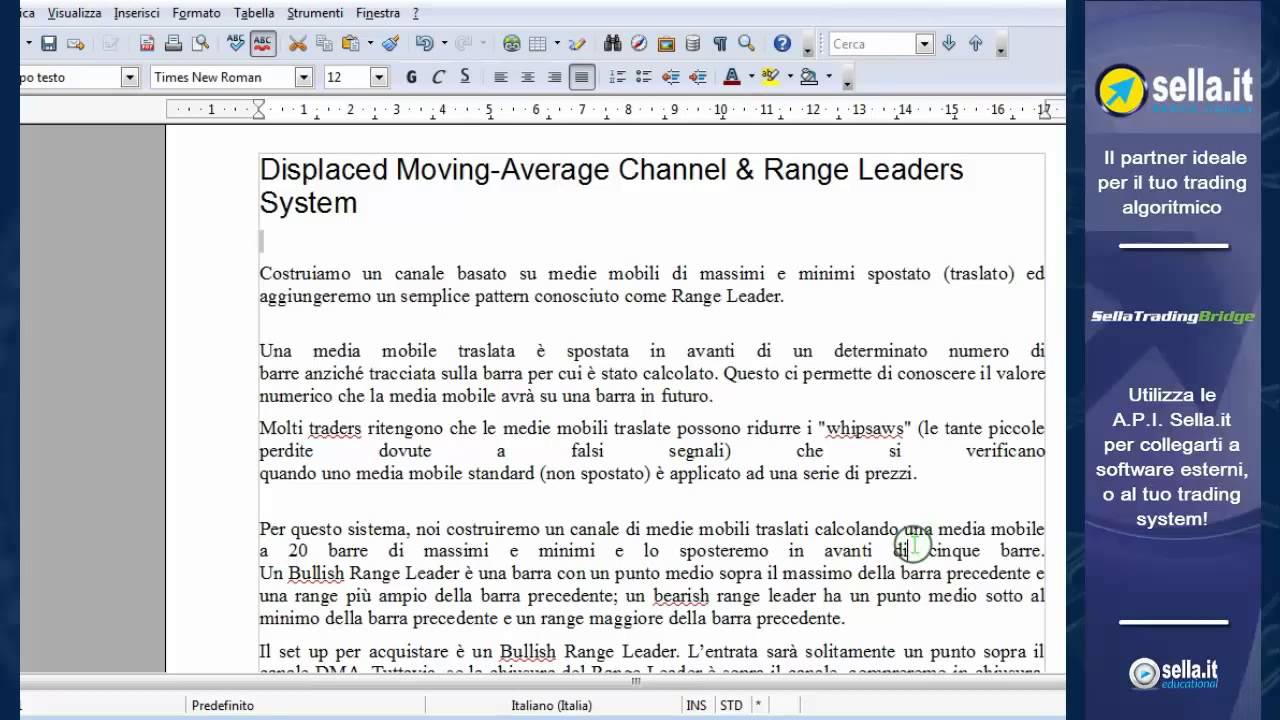1280x720 pixels.
Task: Click the Find Previous up arrow
Action: coord(976,43)
